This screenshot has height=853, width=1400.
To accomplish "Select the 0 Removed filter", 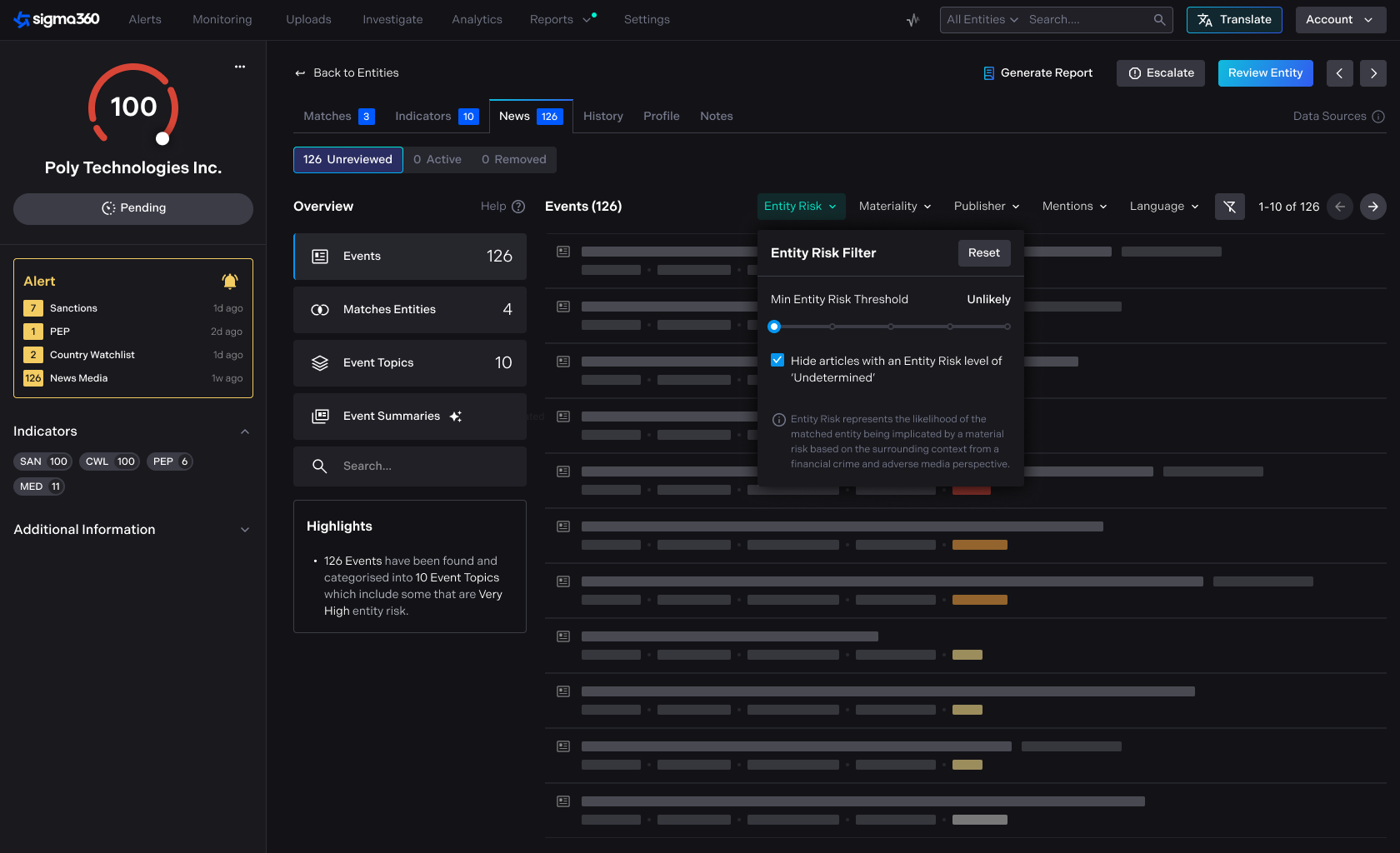I will pos(514,160).
